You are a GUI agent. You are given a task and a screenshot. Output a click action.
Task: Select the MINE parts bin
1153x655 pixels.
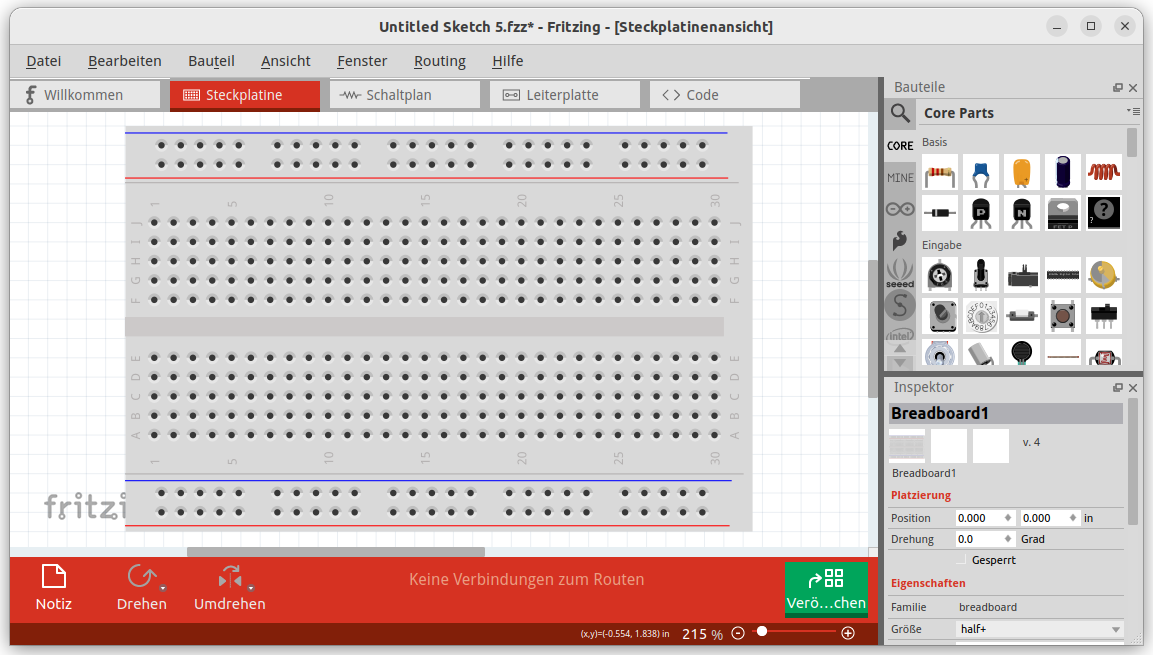(900, 178)
